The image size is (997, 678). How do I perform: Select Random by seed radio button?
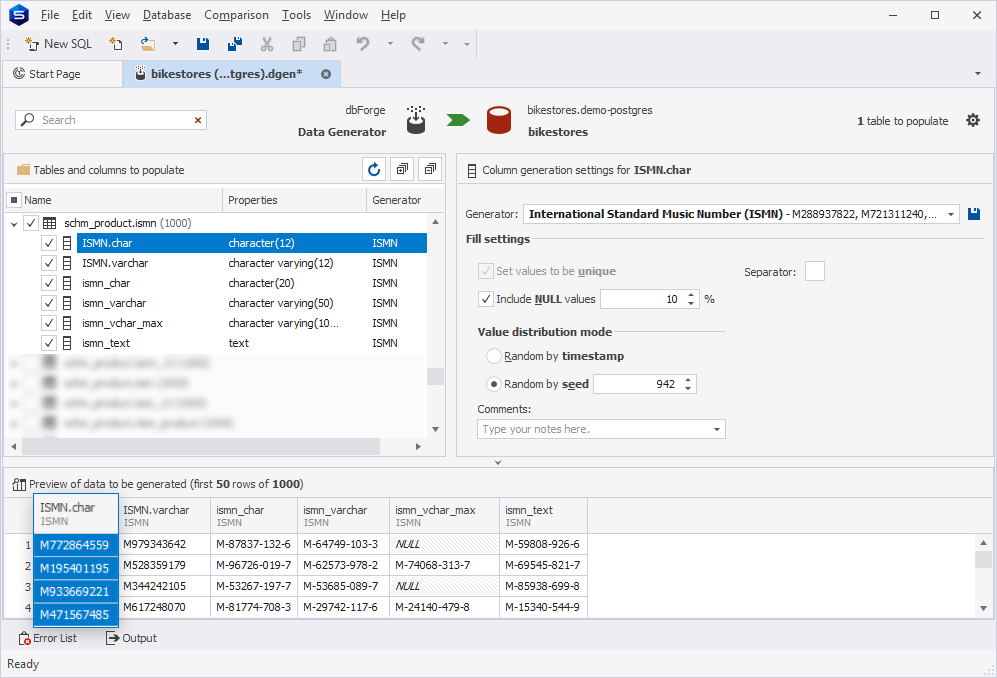(x=493, y=384)
